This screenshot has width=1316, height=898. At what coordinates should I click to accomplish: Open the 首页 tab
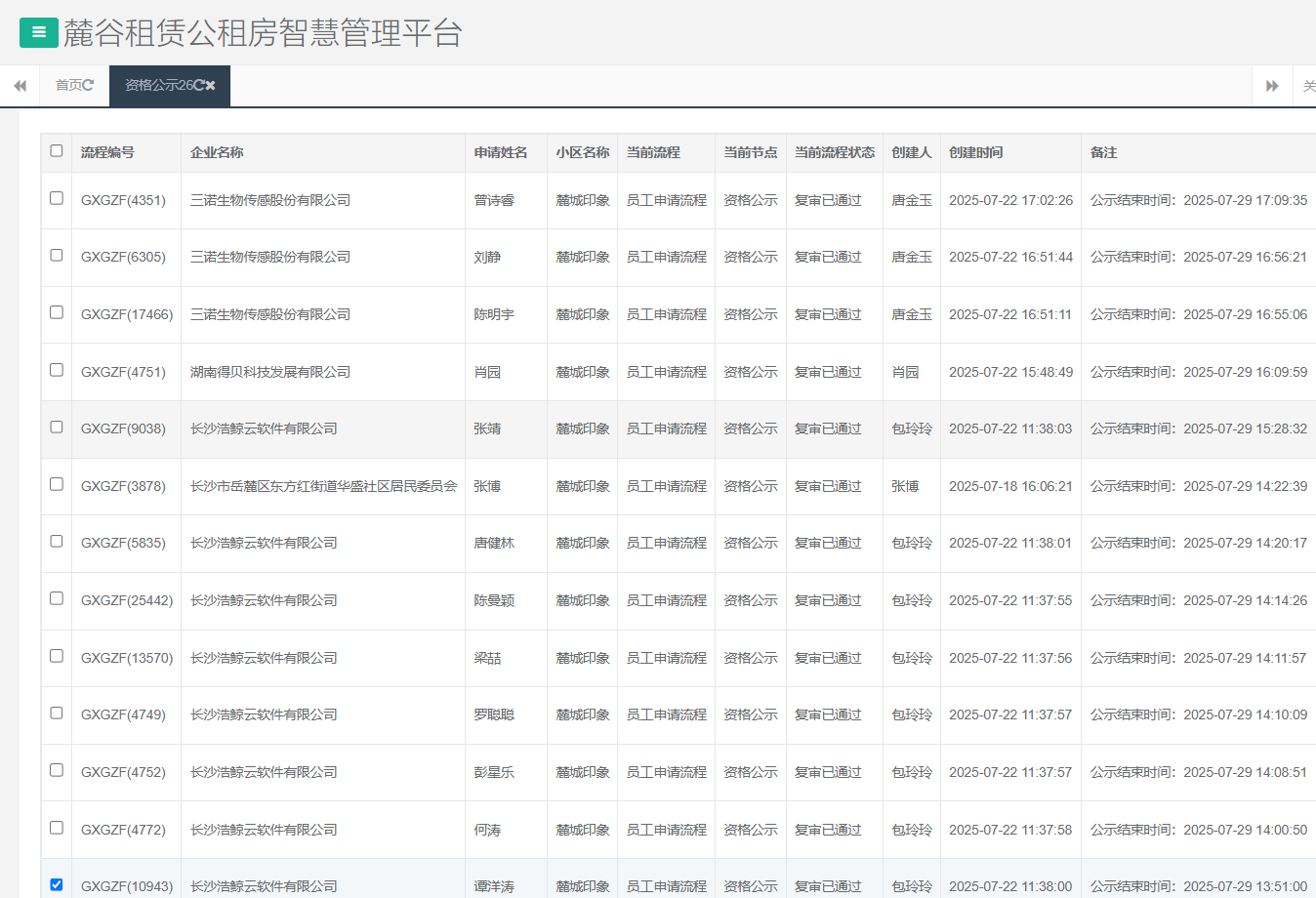tap(68, 86)
